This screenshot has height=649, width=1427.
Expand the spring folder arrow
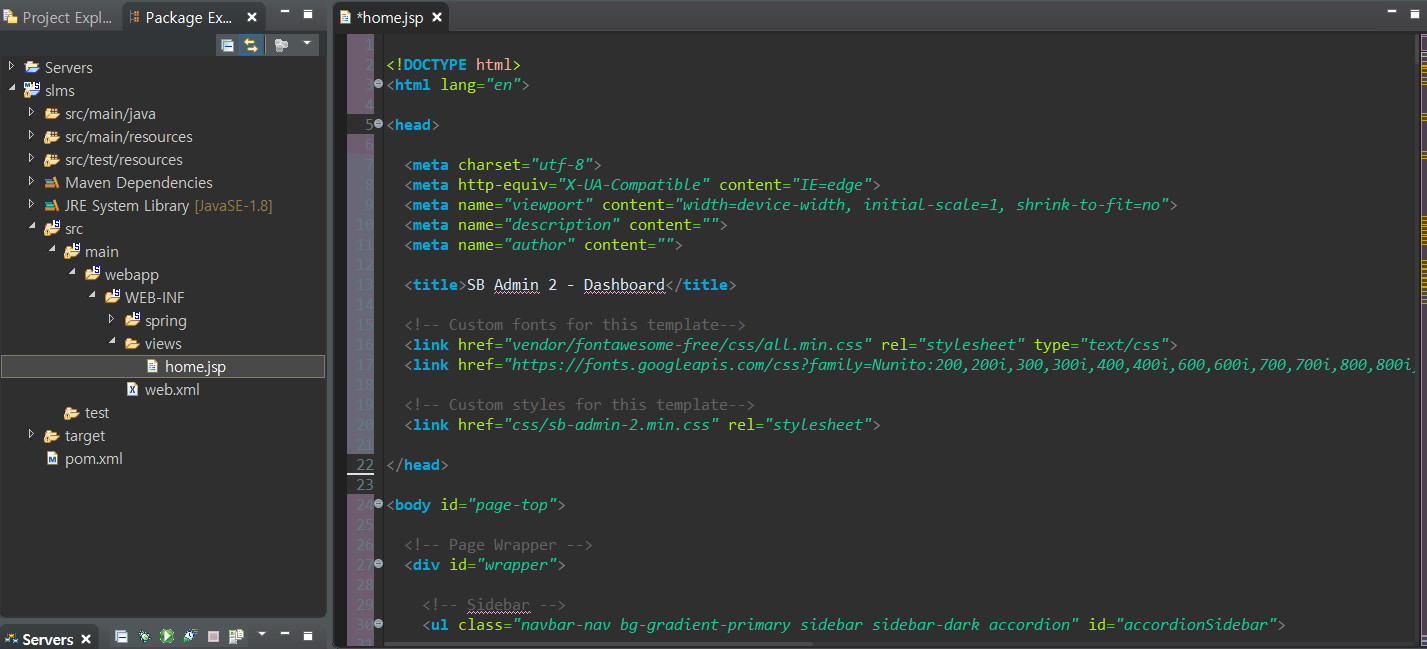pos(111,319)
